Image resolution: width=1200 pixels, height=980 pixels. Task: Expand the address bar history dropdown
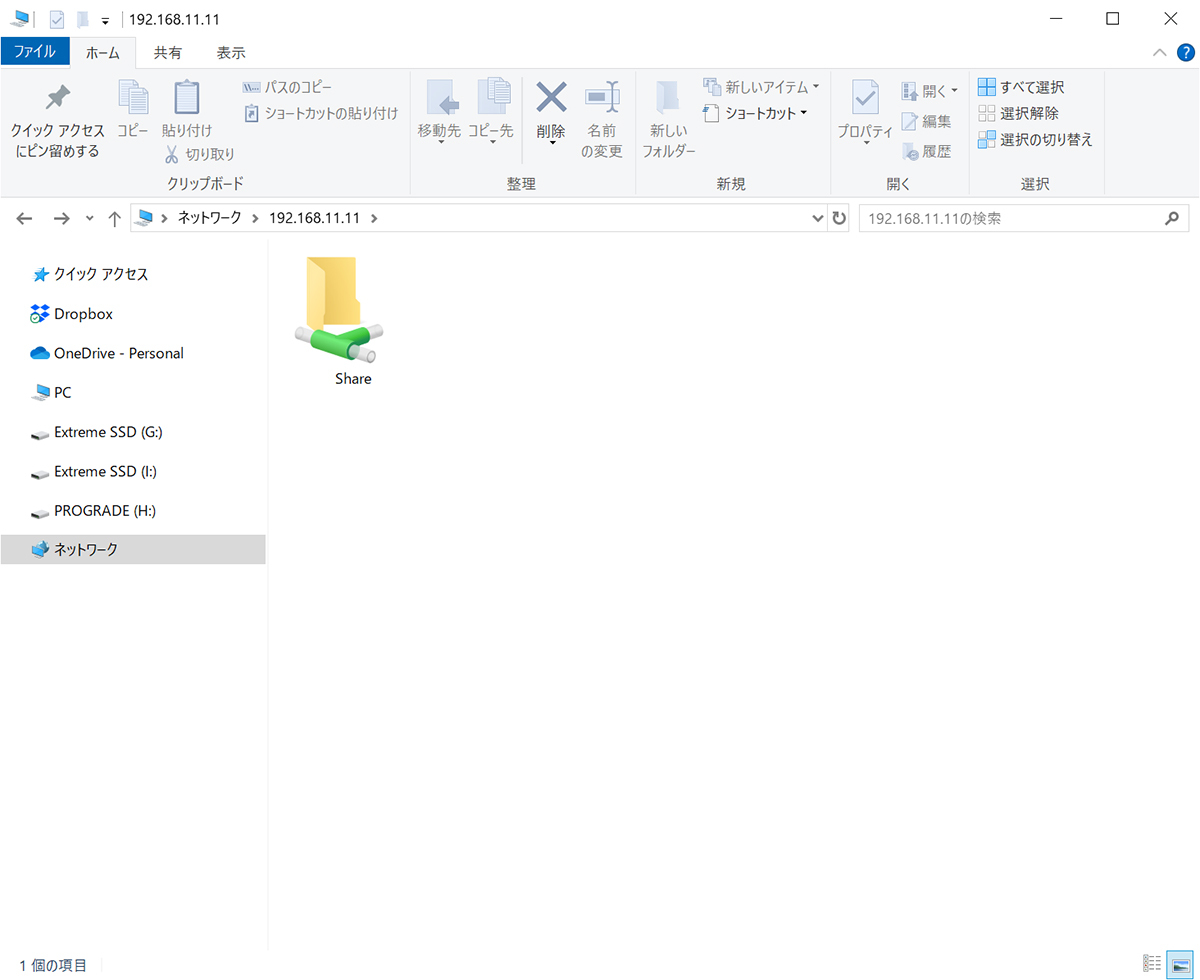(x=818, y=218)
